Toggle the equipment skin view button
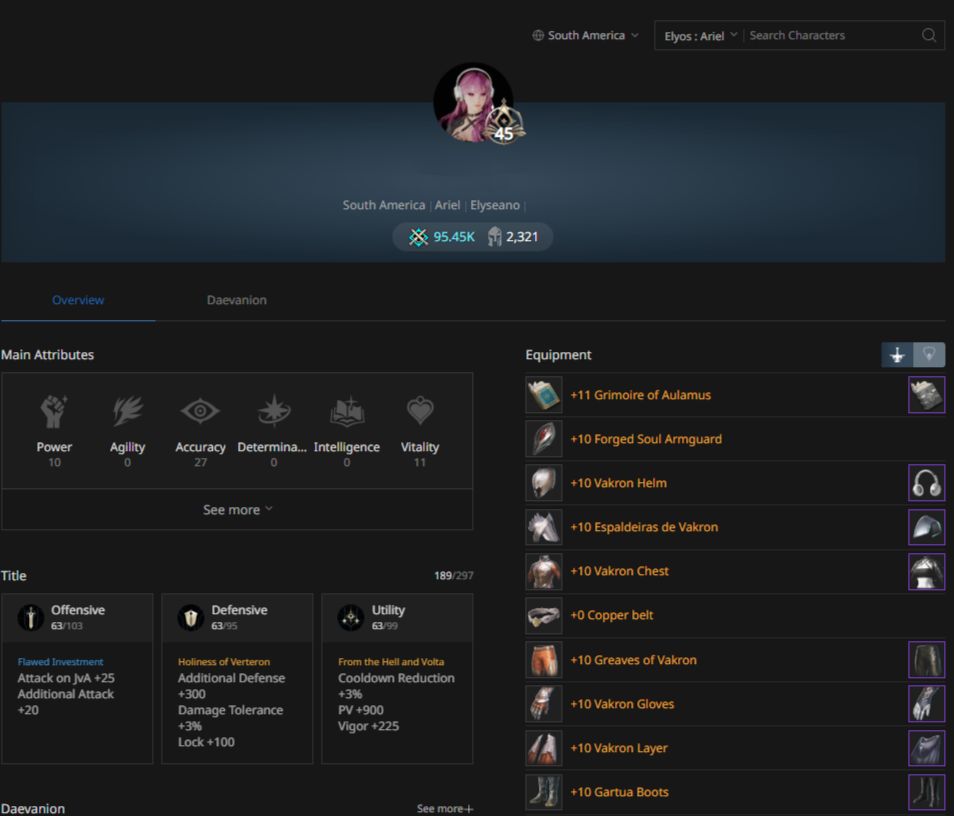954x816 pixels. pos(929,355)
